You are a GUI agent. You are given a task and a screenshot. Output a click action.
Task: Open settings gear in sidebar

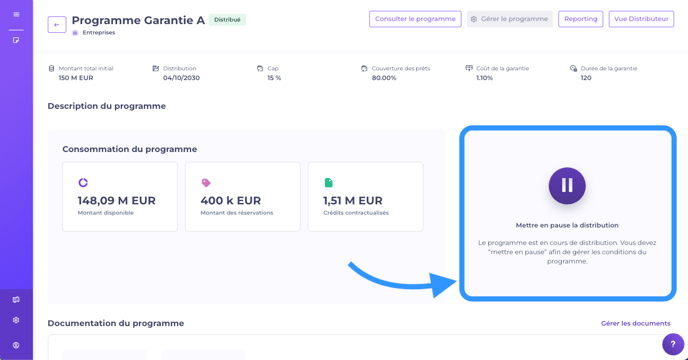click(16, 320)
